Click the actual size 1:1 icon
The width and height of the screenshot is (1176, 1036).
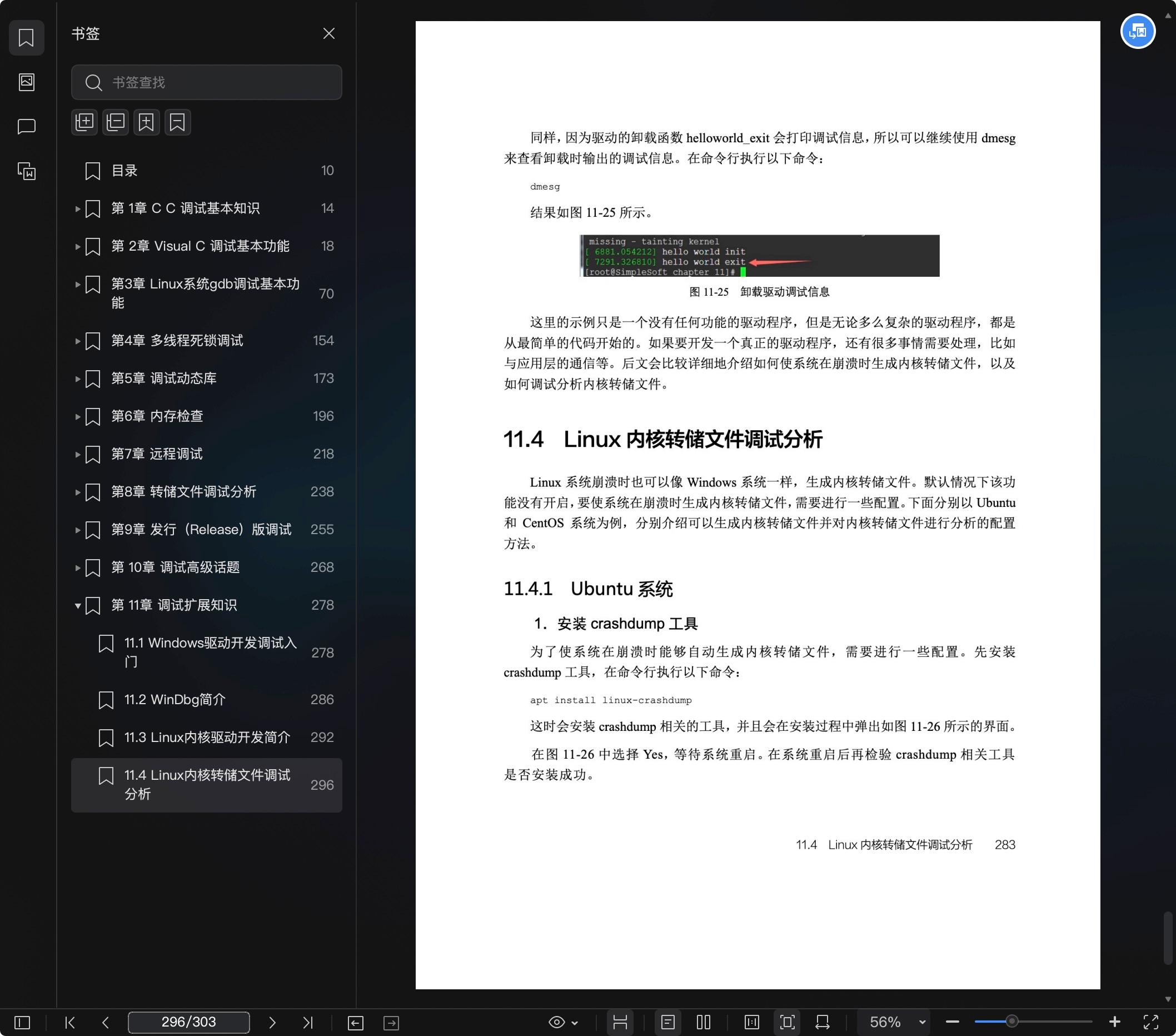752,1022
